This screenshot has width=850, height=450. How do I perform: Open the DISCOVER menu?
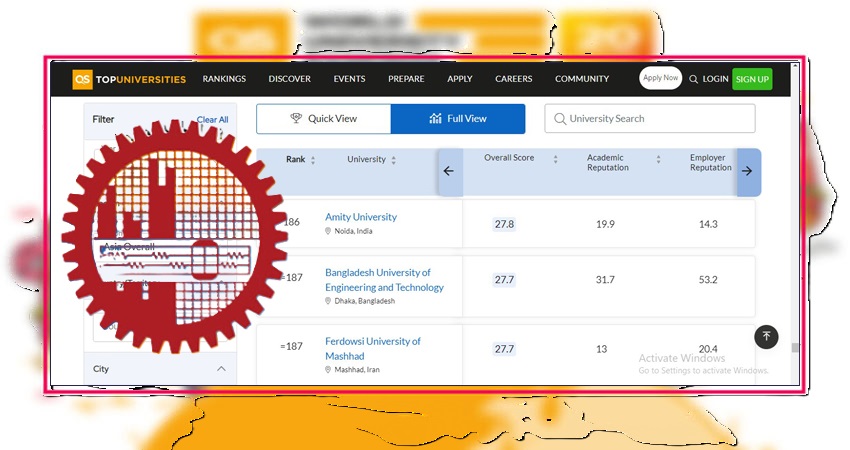(x=289, y=79)
